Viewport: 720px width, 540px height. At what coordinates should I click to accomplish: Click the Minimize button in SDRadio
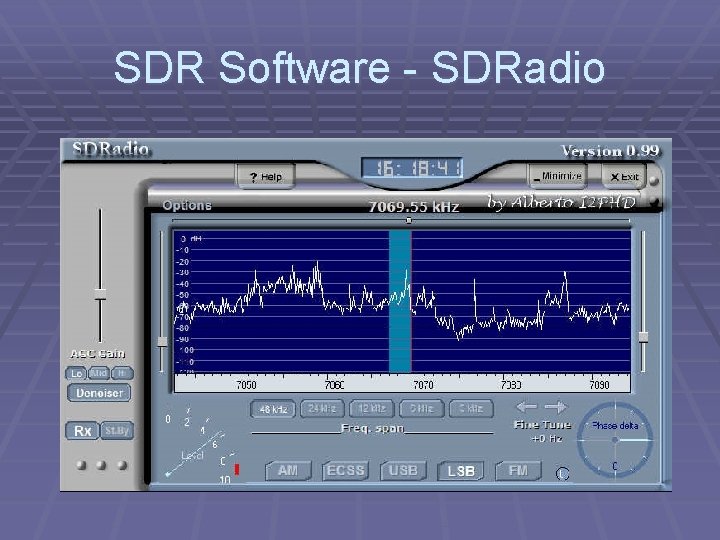click(x=557, y=176)
